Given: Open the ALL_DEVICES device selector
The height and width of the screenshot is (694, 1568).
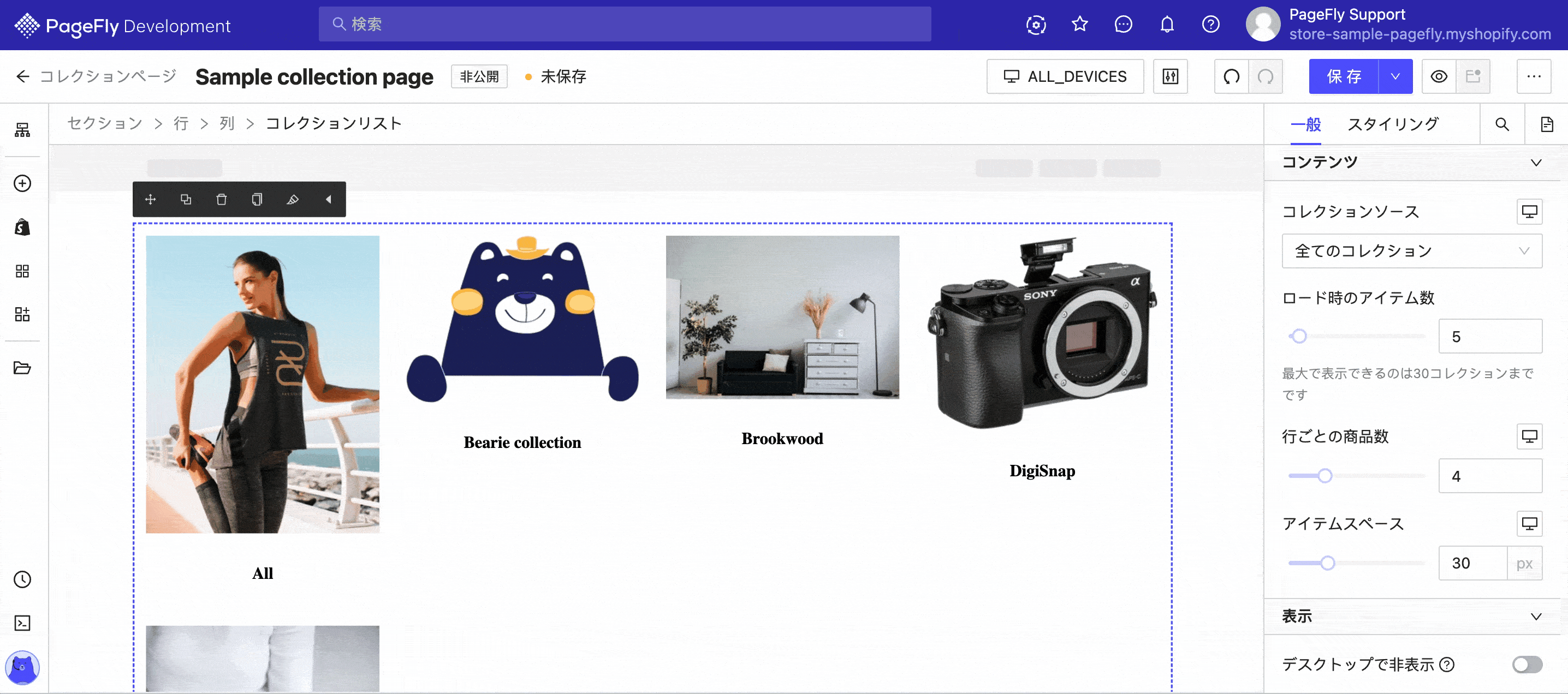Looking at the screenshot, I should (x=1065, y=76).
